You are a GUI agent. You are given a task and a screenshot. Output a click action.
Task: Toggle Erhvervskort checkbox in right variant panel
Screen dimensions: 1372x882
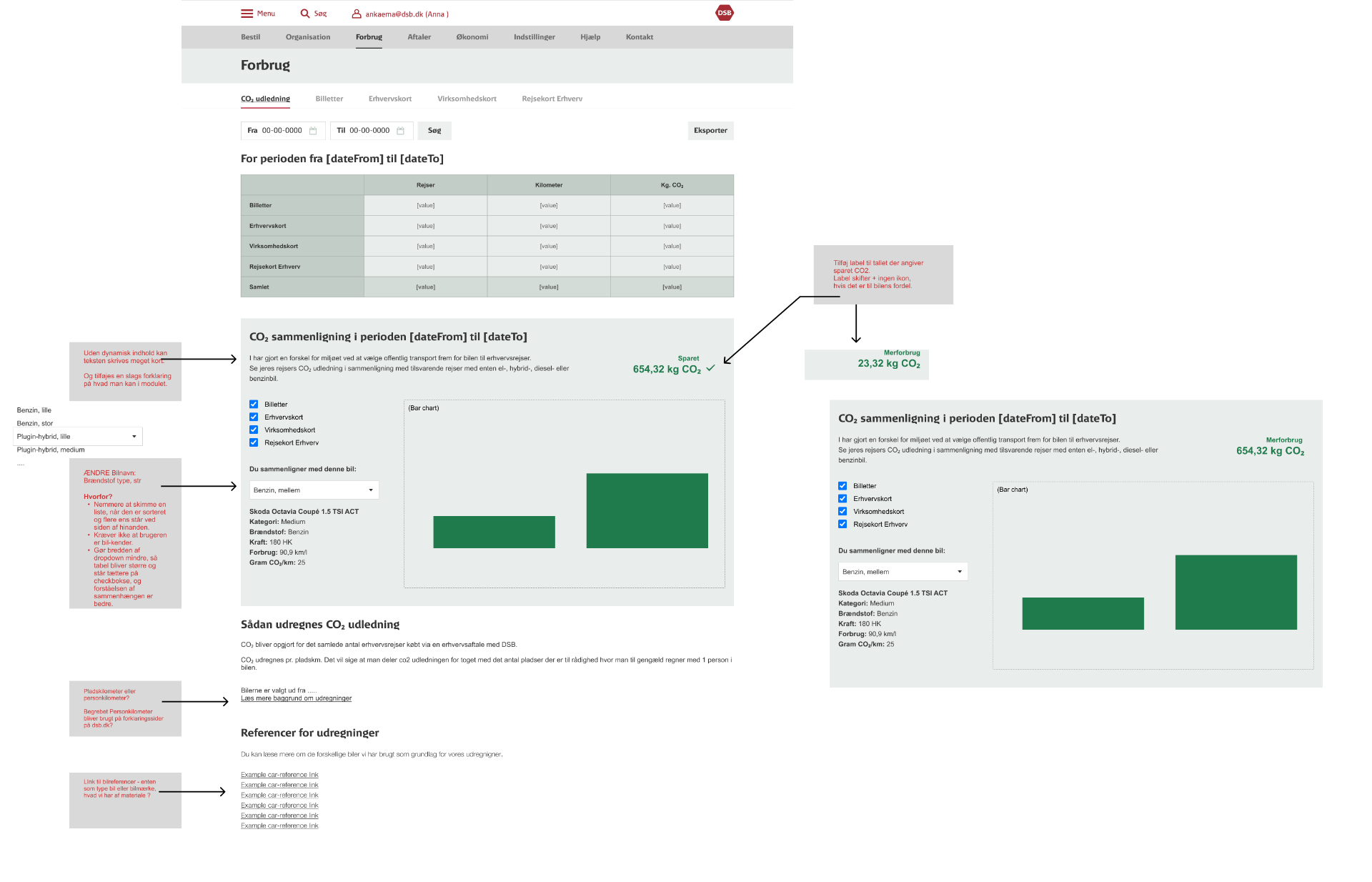pos(842,498)
